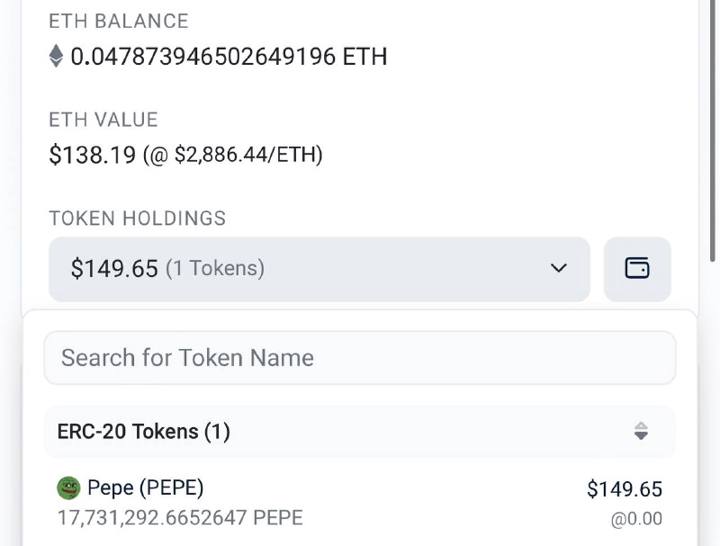Focus the Search for Token Name field
This screenshot has width=720, height=546.
360,358
